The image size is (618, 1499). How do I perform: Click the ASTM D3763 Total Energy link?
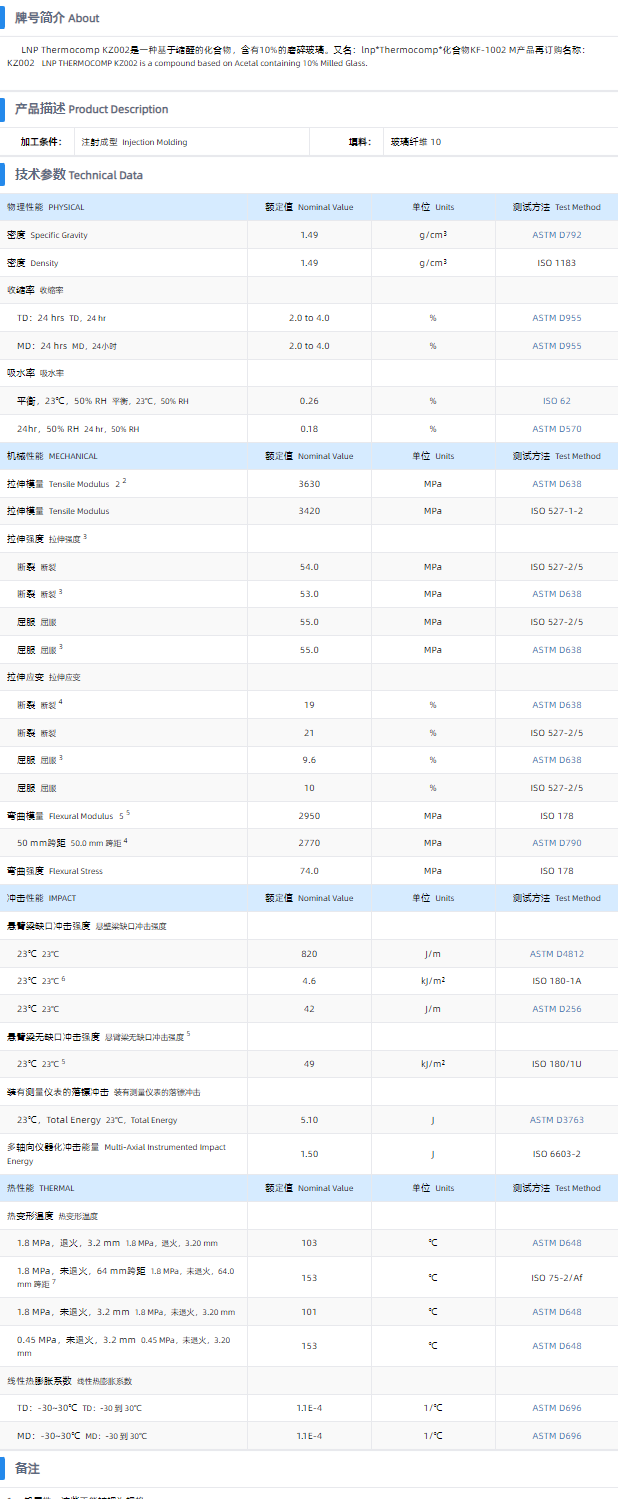tap(556, 1120)
